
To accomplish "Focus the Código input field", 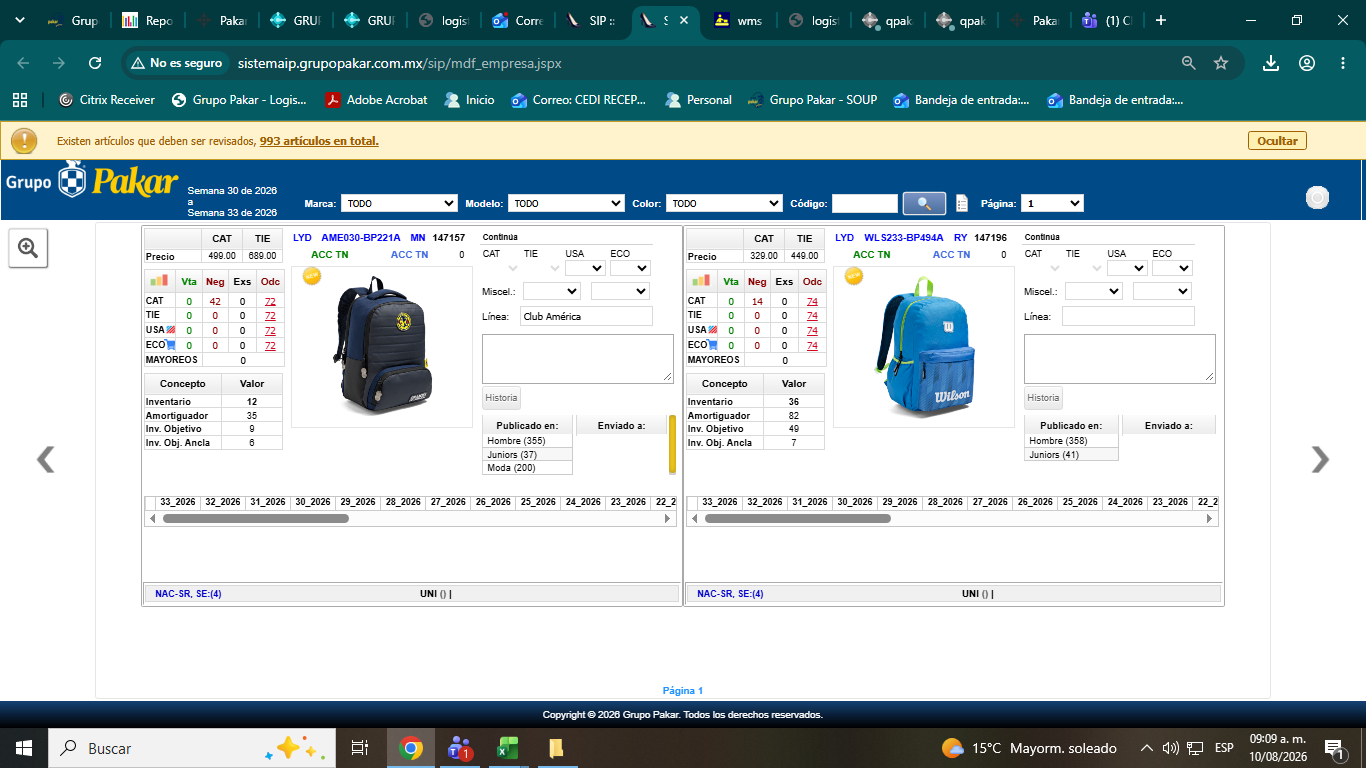I will click(x=865, y=203).
